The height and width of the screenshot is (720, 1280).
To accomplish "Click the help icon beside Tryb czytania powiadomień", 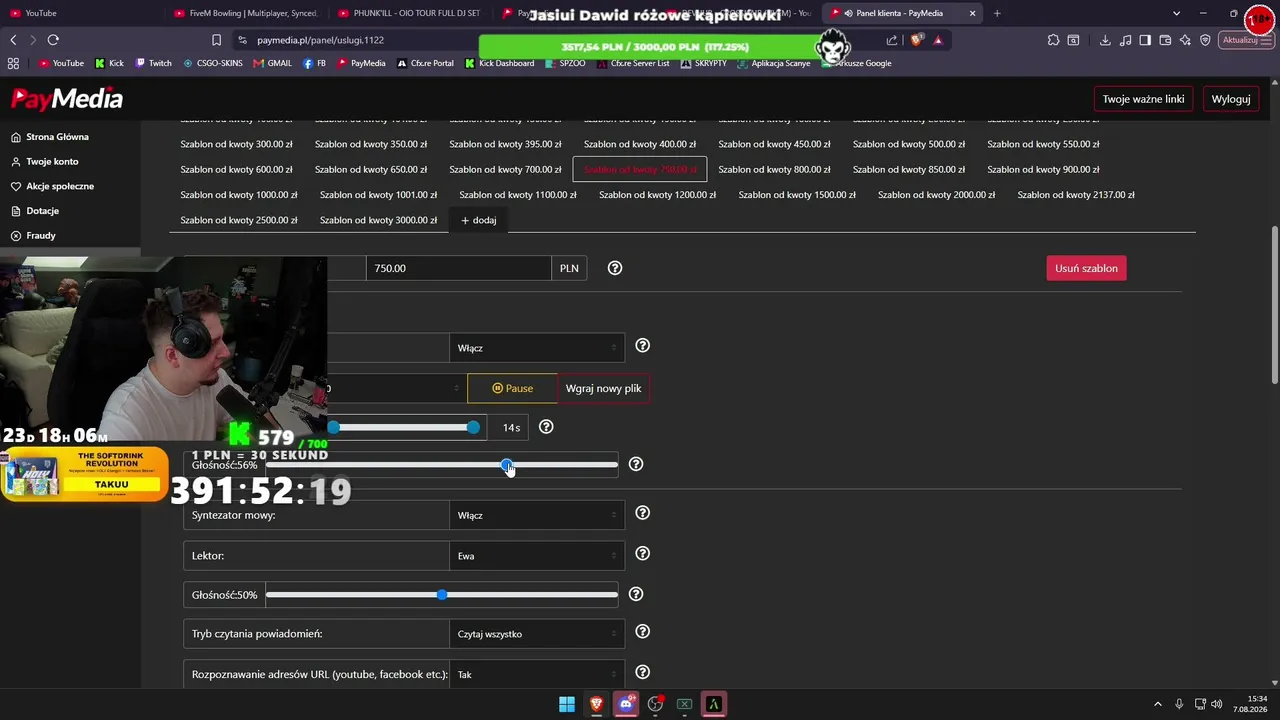I will pyautogui.click(x=643, y=632).
